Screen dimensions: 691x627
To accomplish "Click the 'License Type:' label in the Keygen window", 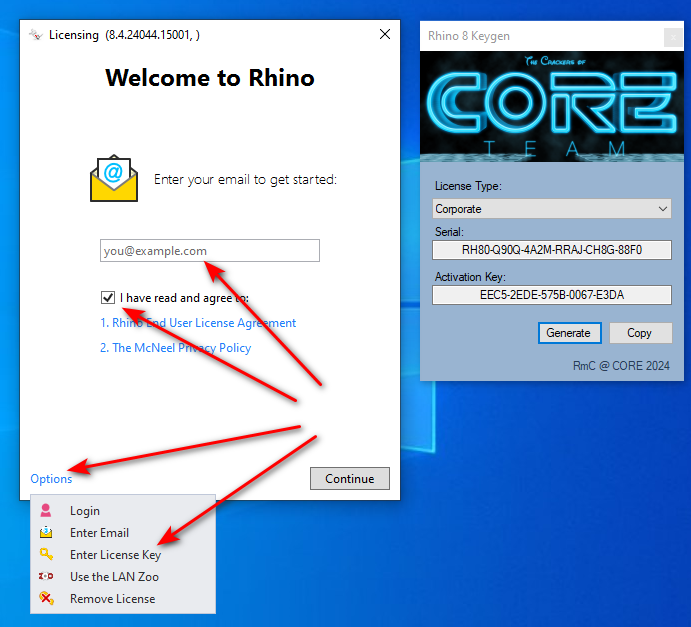I will [x=468, y=186].
